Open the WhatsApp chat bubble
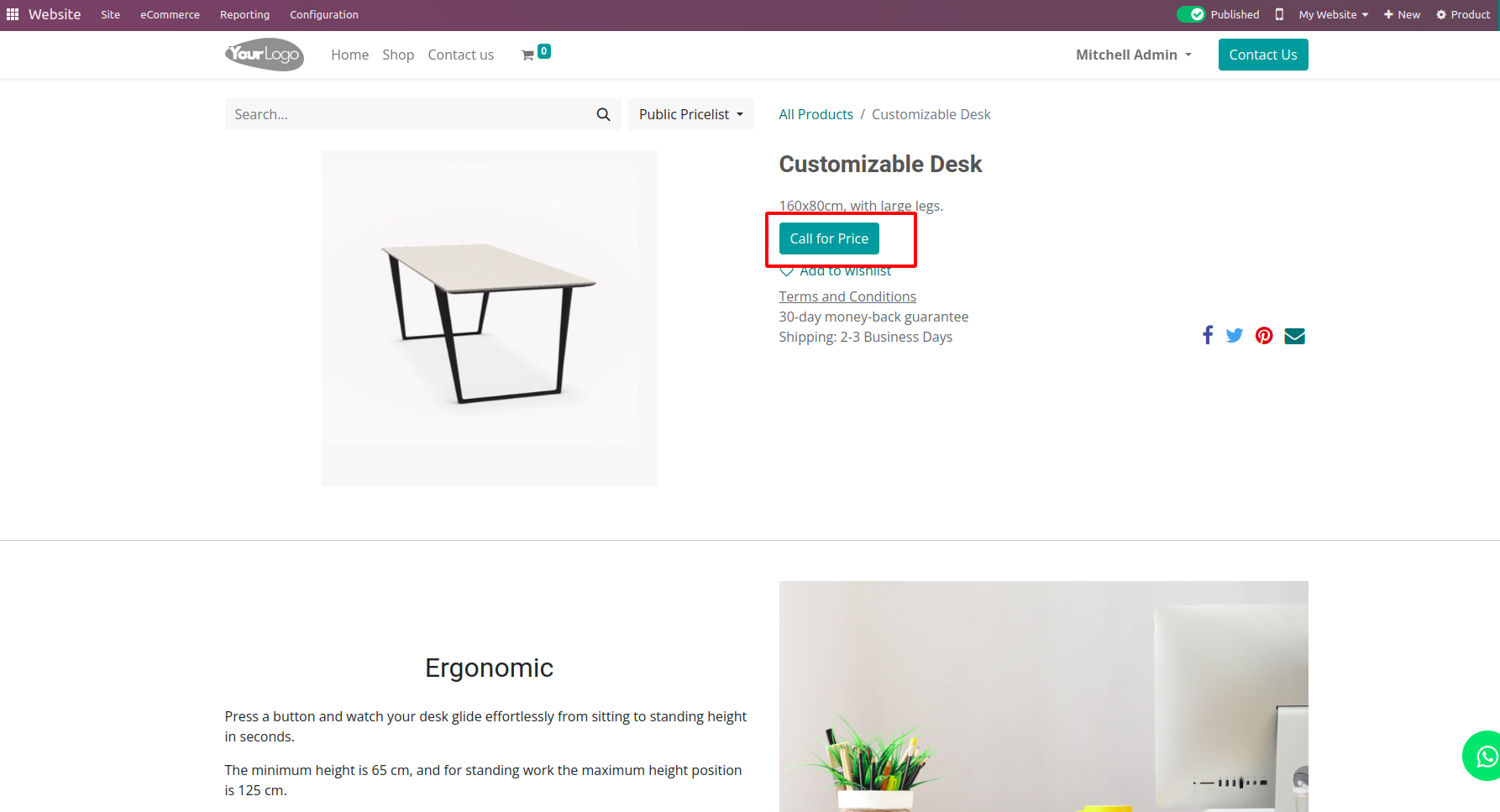This screenshot has height=812, width=1500. [x=1485, y=757]
